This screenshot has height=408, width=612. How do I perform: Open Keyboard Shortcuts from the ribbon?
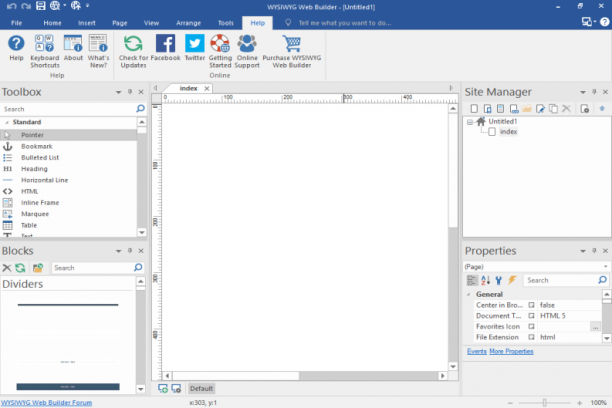click(44, 51)
